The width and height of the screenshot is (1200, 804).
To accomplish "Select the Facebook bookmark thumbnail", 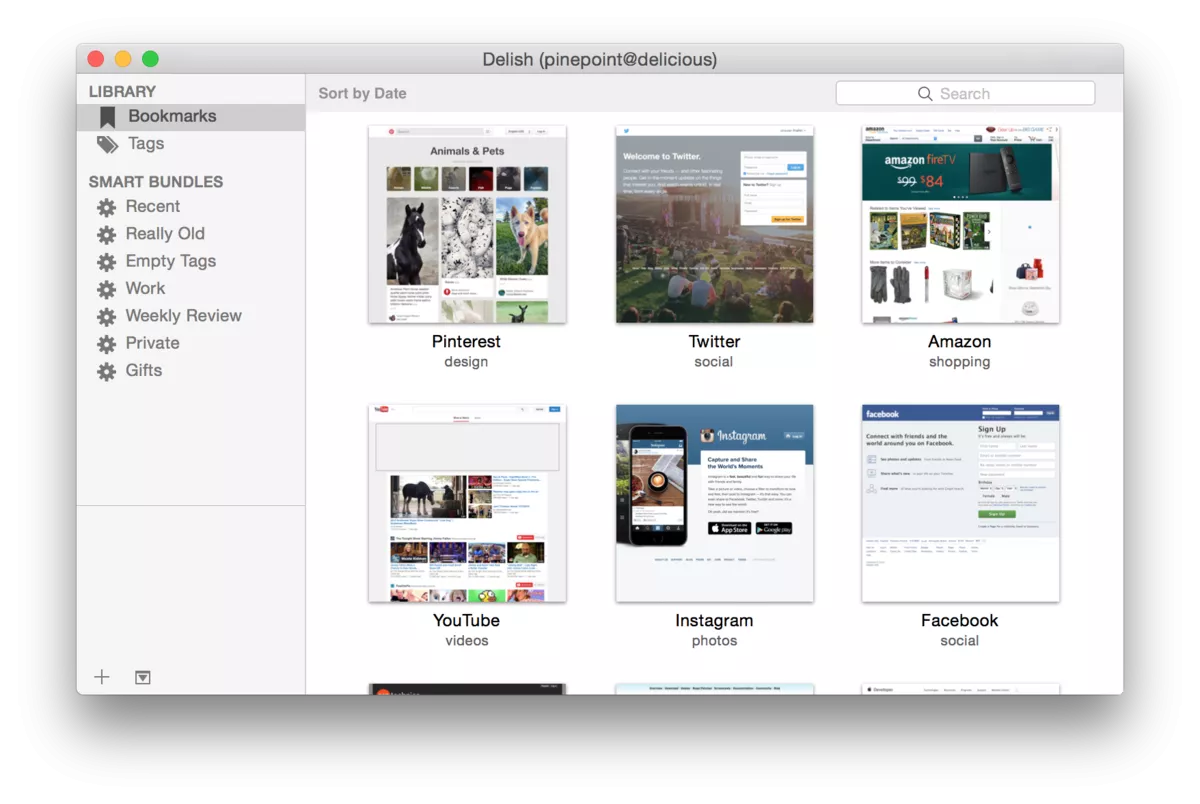I will [x=960, y=503].
